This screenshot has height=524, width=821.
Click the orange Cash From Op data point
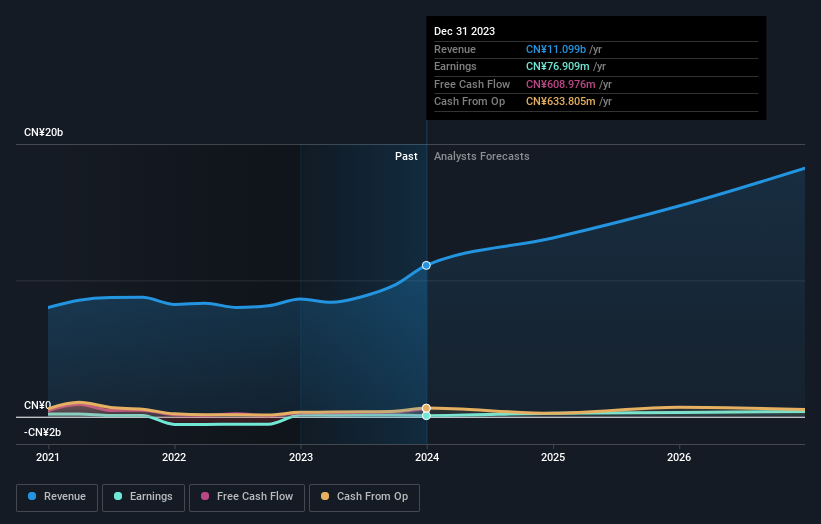click(426, 408)
